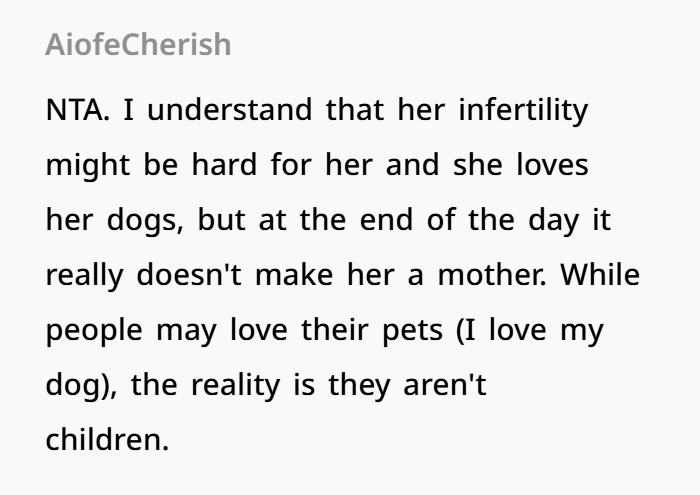The width and height of the screenshot is (700, 495).
Task: Click the word reality in the comment
Action: 235,385
